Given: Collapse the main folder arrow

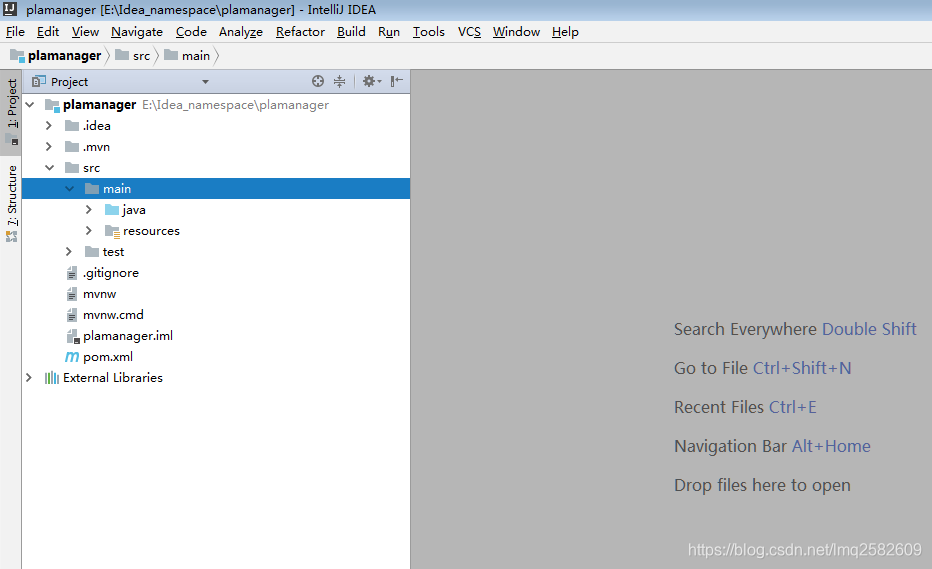Looking at the screenshot, I should click(x=70, y=188).
